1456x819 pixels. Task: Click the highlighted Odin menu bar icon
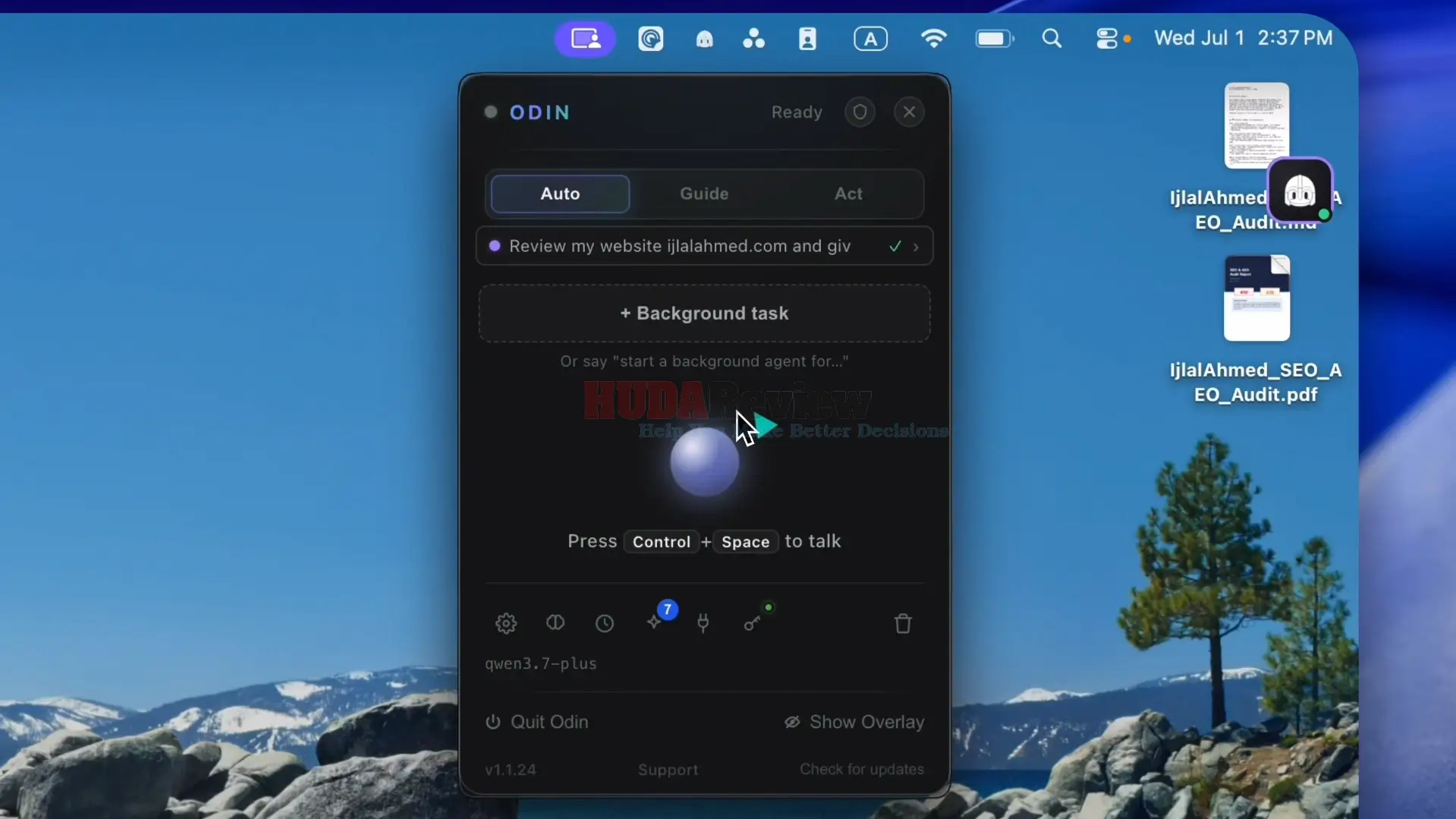coord(586,39)
